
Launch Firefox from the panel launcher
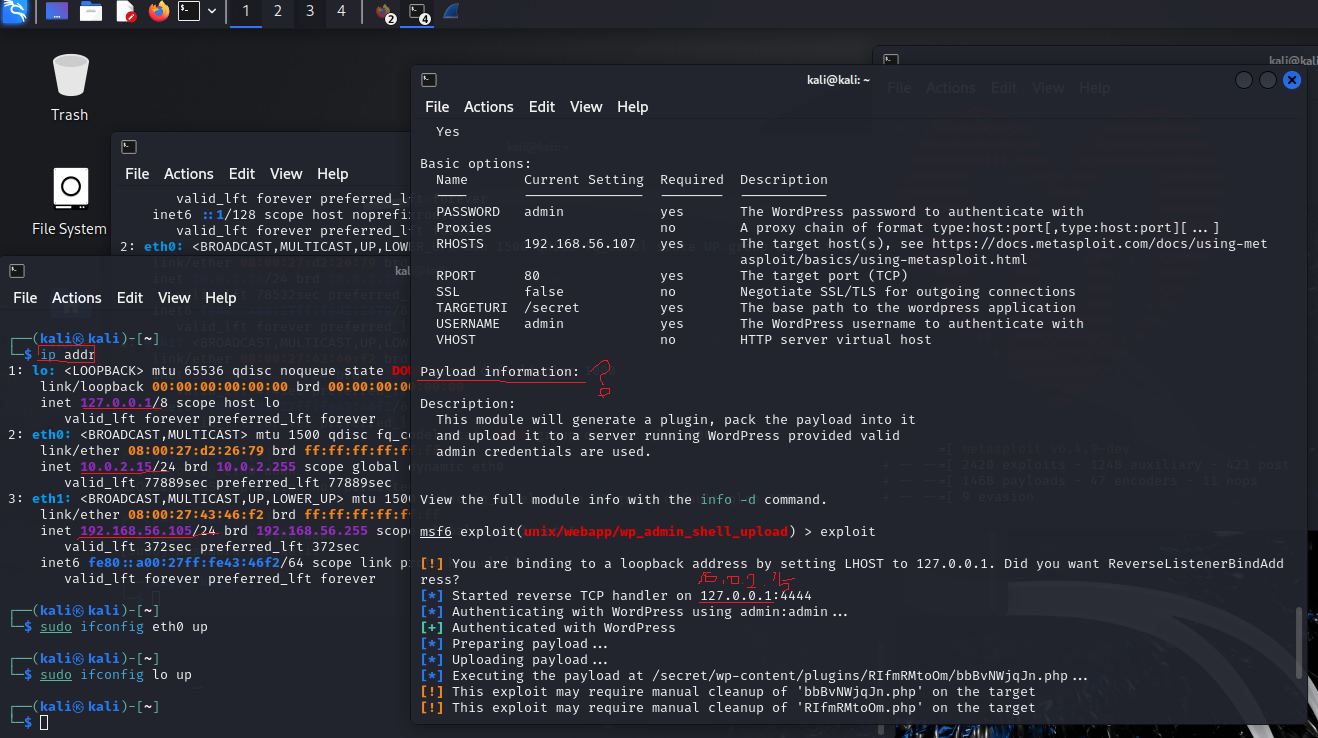point(158,12)
